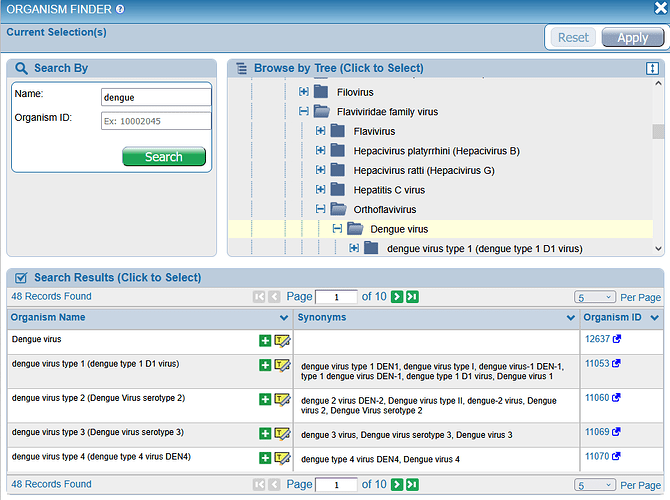The width and height of the screenshot is (670, 500).
Task: Add dengue virus type 4 with plus icon
Action: pyautogui.click(x=265, y=458)
